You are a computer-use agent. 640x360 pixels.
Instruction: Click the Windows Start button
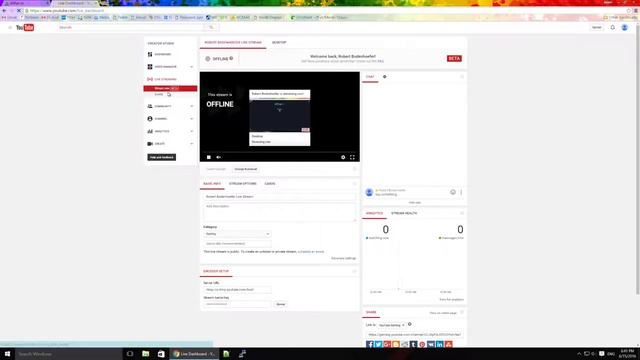click(7, 354)
